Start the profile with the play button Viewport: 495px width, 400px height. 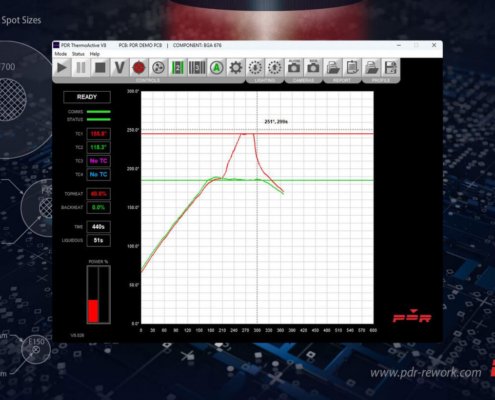click(62, 68)
